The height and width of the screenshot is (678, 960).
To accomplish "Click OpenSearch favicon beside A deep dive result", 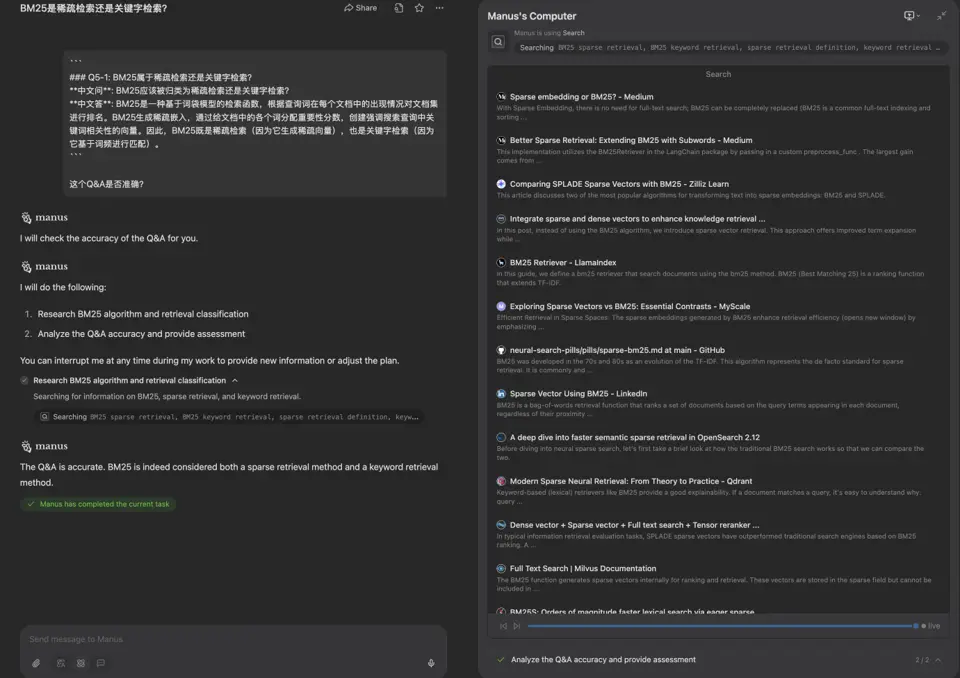I will click(x=501, y=437).
